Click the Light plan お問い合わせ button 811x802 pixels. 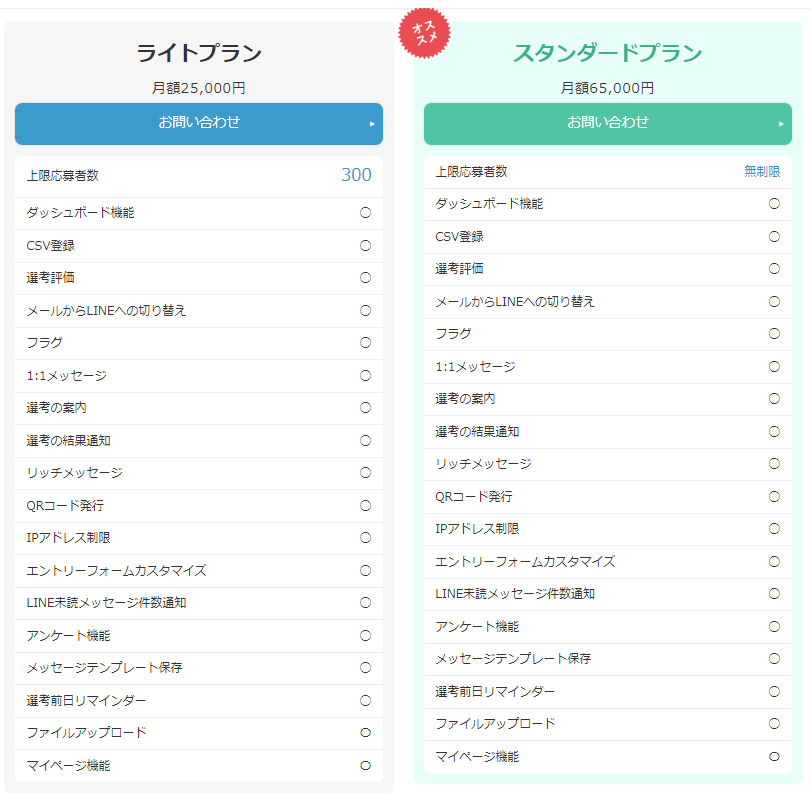pos(199,123)
